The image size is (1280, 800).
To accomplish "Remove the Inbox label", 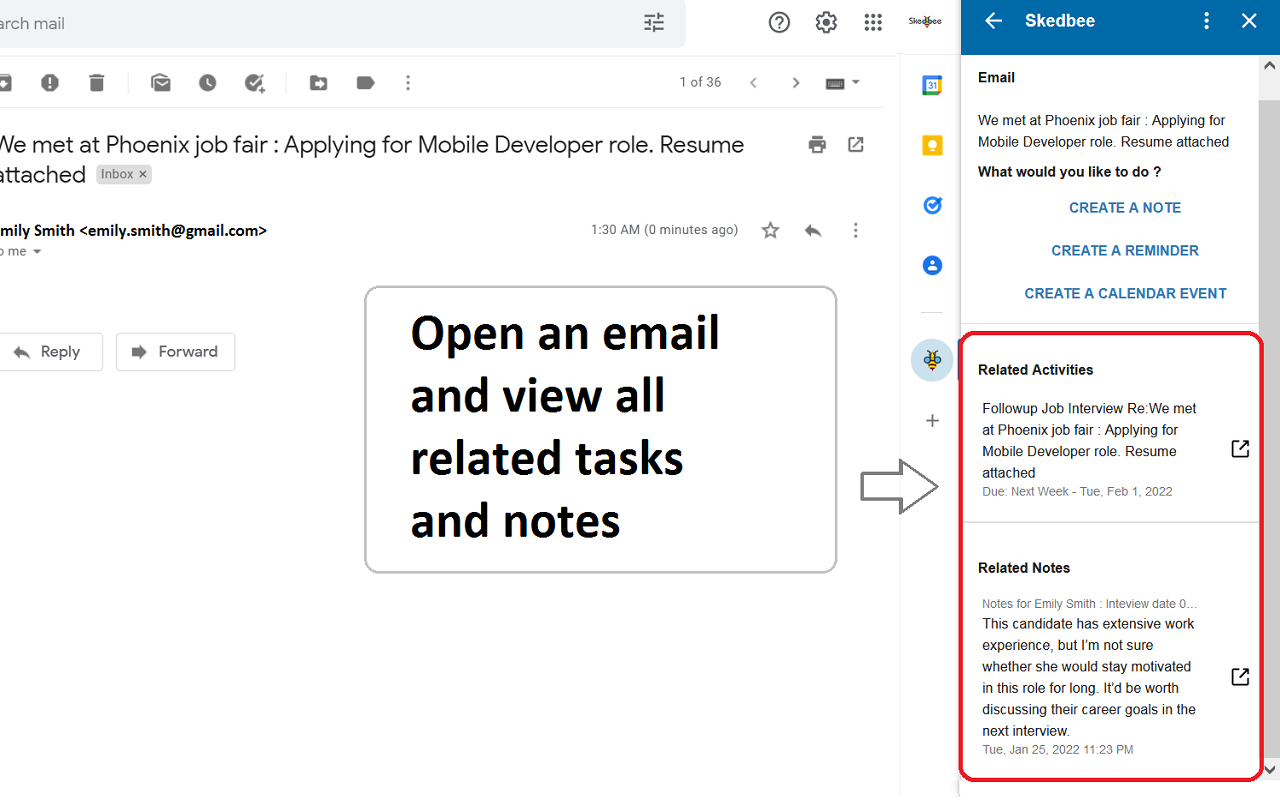I will [x=143, y=174].
